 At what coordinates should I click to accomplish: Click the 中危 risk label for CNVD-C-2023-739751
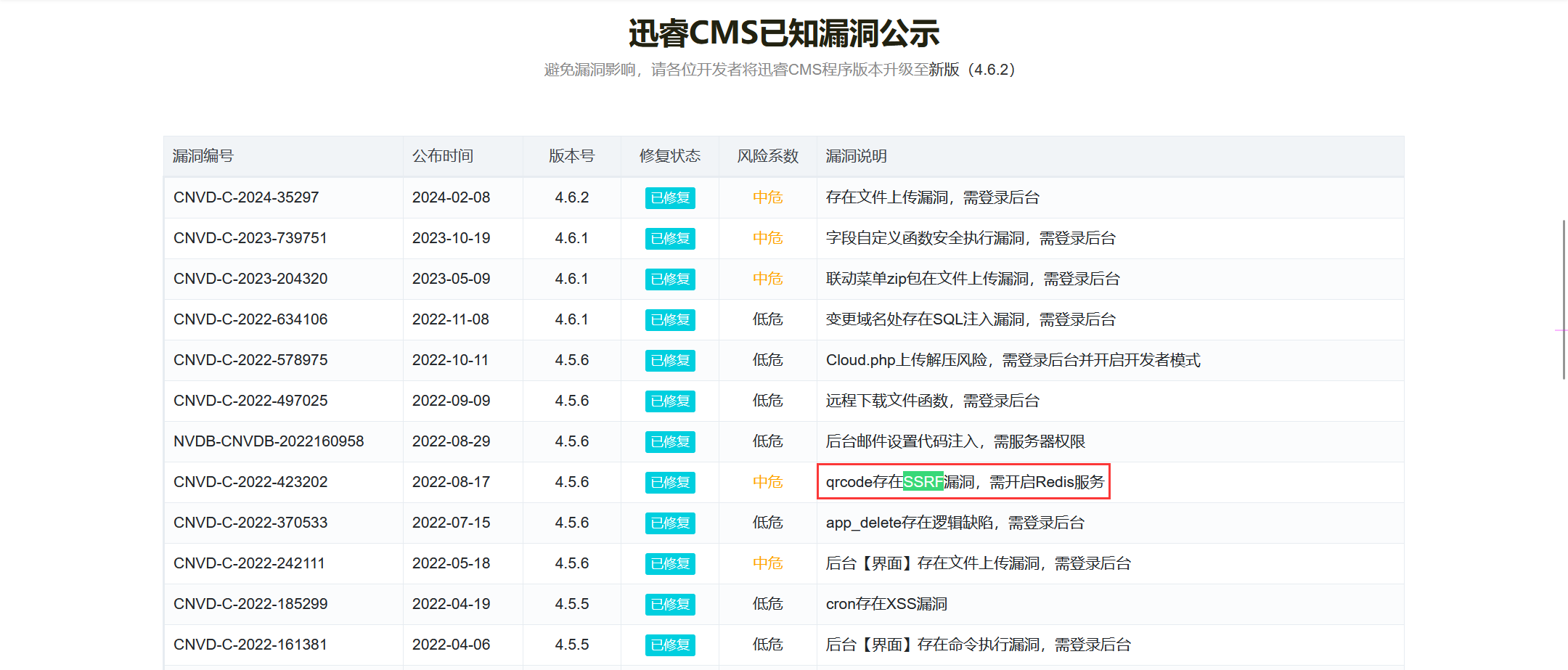tap(768, 238)
